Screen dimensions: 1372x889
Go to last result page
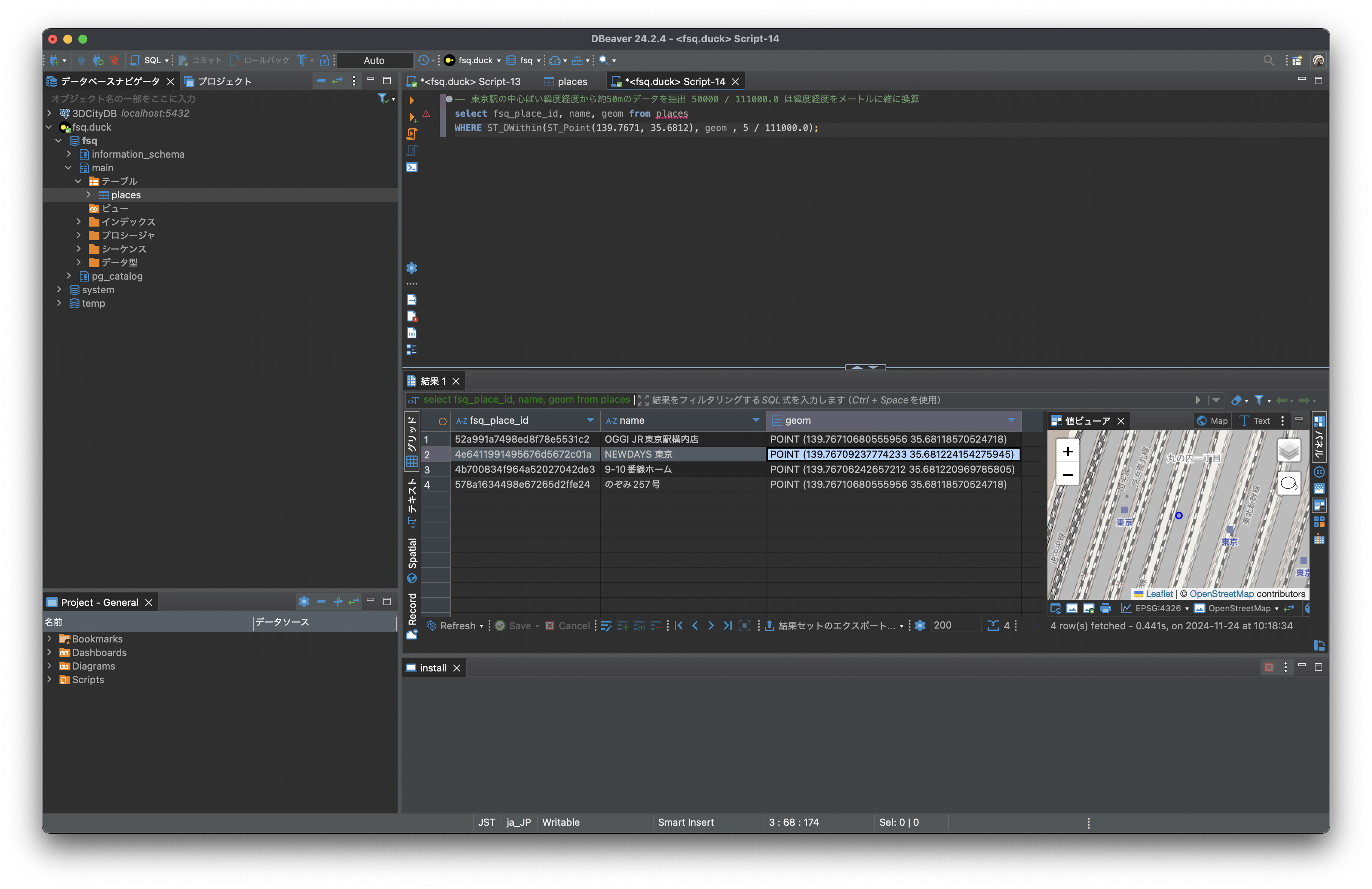pos(727,626)
